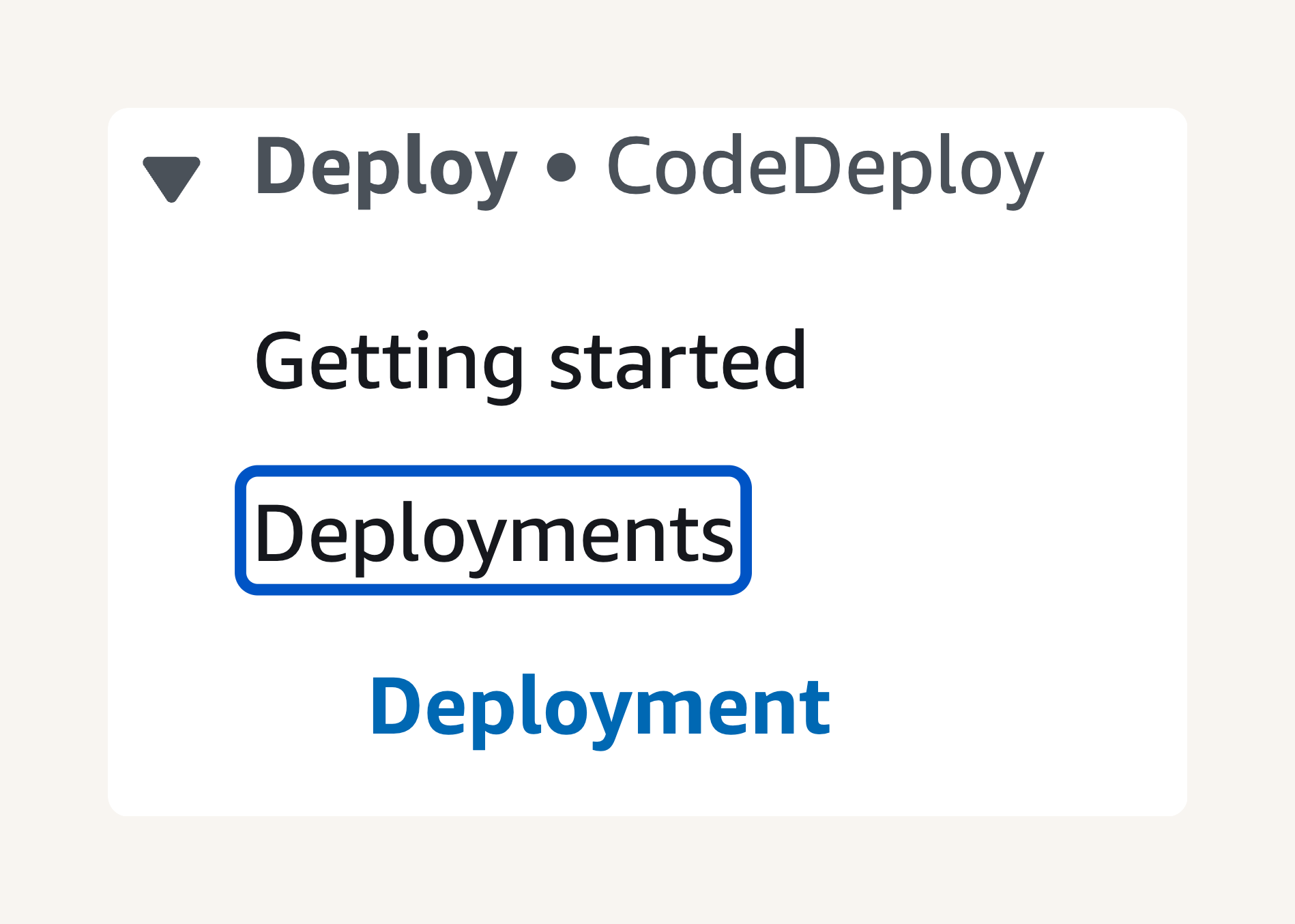Click the dark downward triangle icon

[171, 179]
